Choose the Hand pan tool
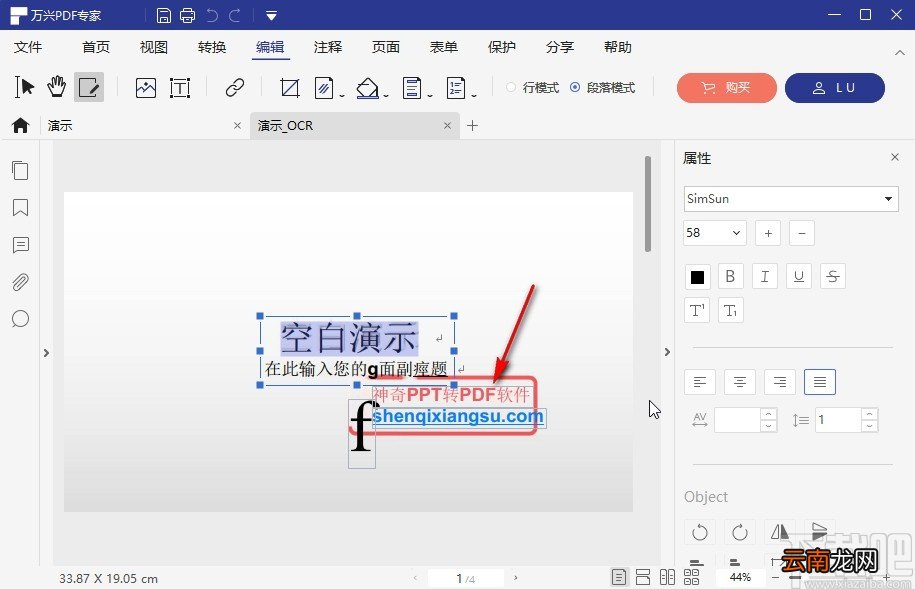 [x=57, y=87]
